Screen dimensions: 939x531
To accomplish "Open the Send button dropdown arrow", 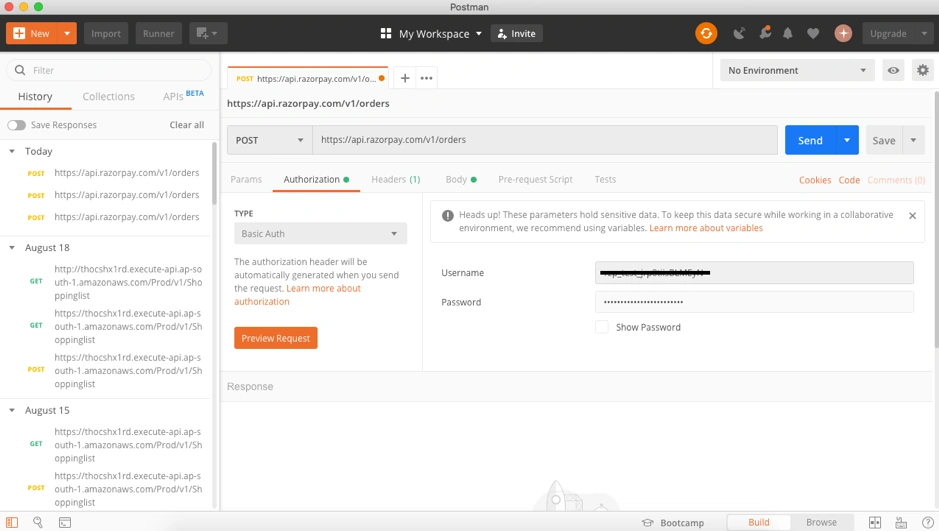I will coord(847,140).
